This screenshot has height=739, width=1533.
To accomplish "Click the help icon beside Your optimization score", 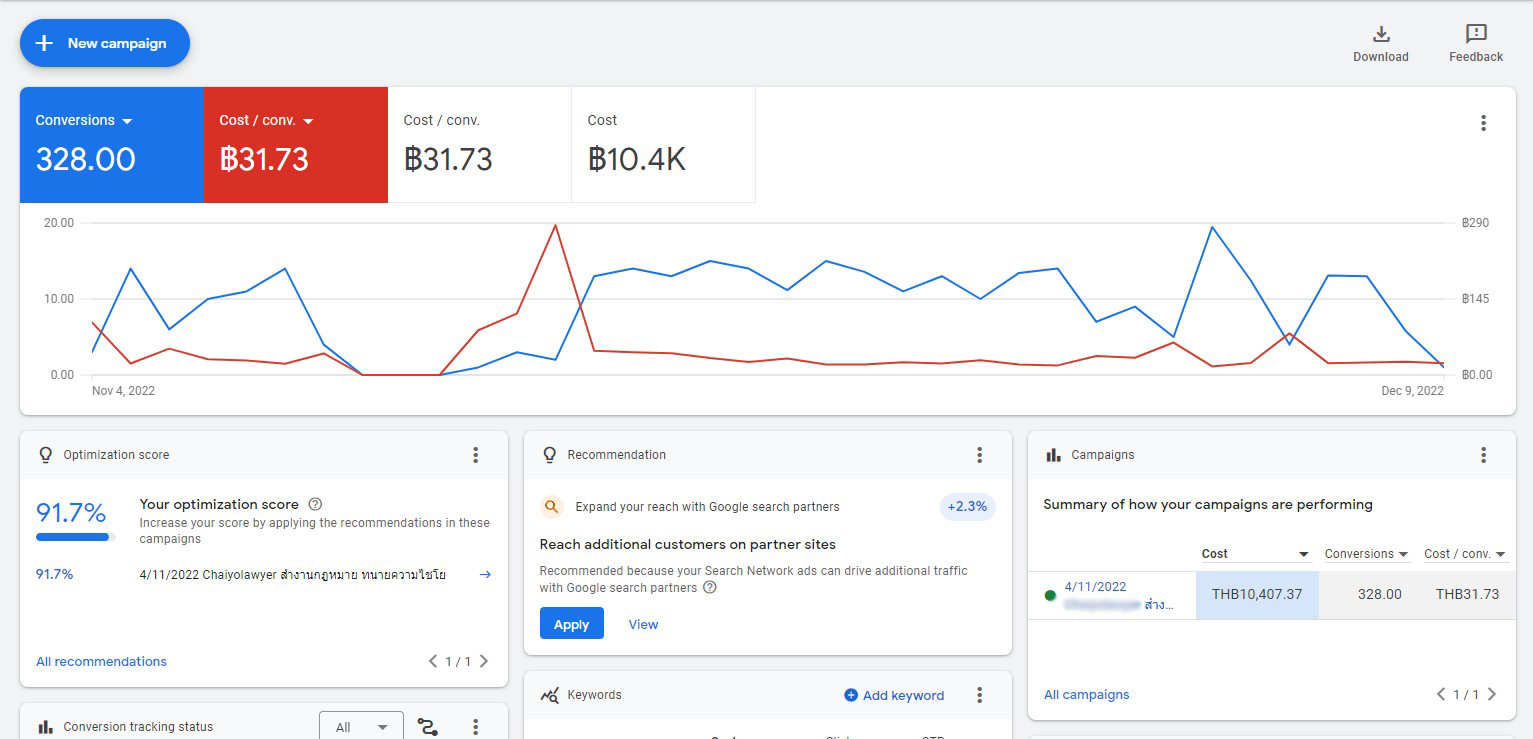I will (x=316, y=504).
